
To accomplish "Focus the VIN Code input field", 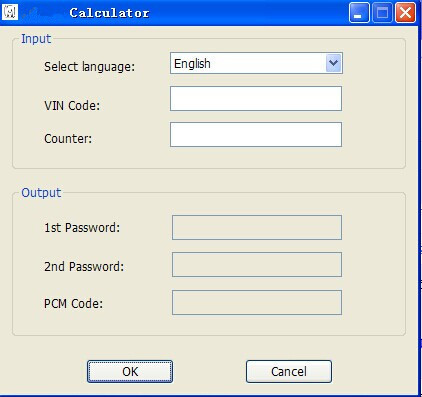I will pyautogui.click(x=256, y=99).
